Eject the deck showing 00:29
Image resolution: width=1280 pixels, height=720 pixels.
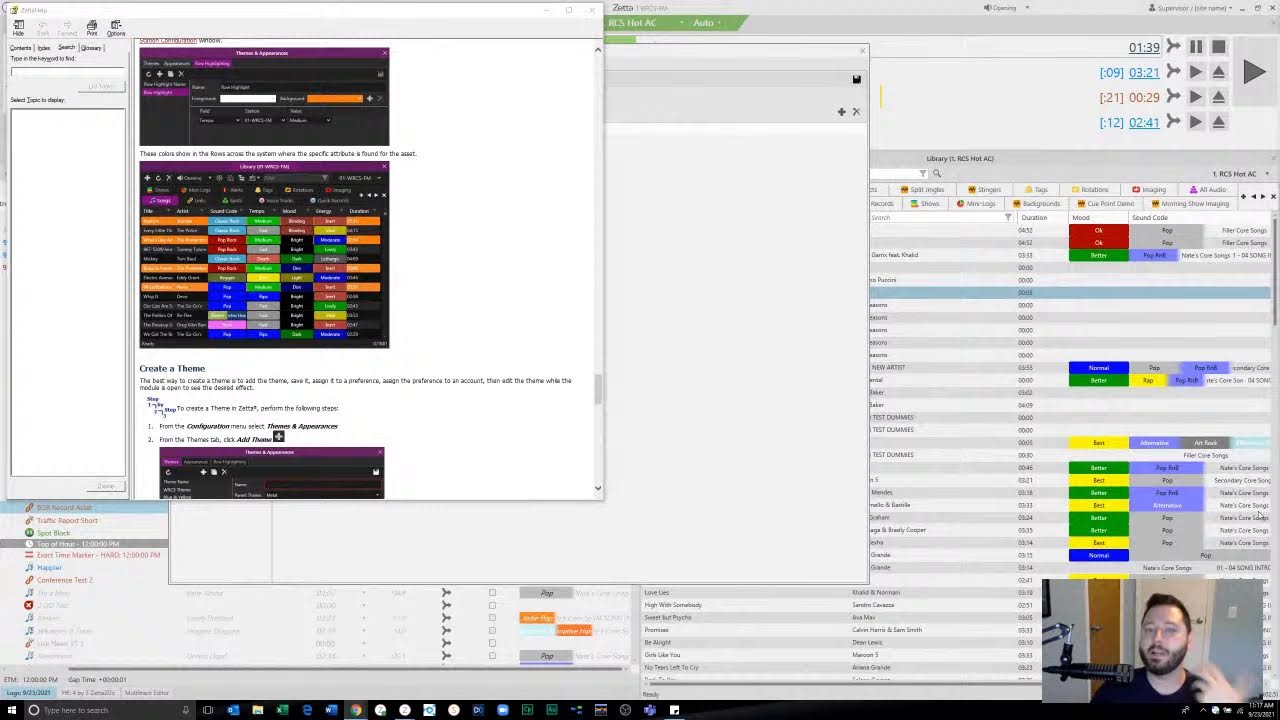1218,97
